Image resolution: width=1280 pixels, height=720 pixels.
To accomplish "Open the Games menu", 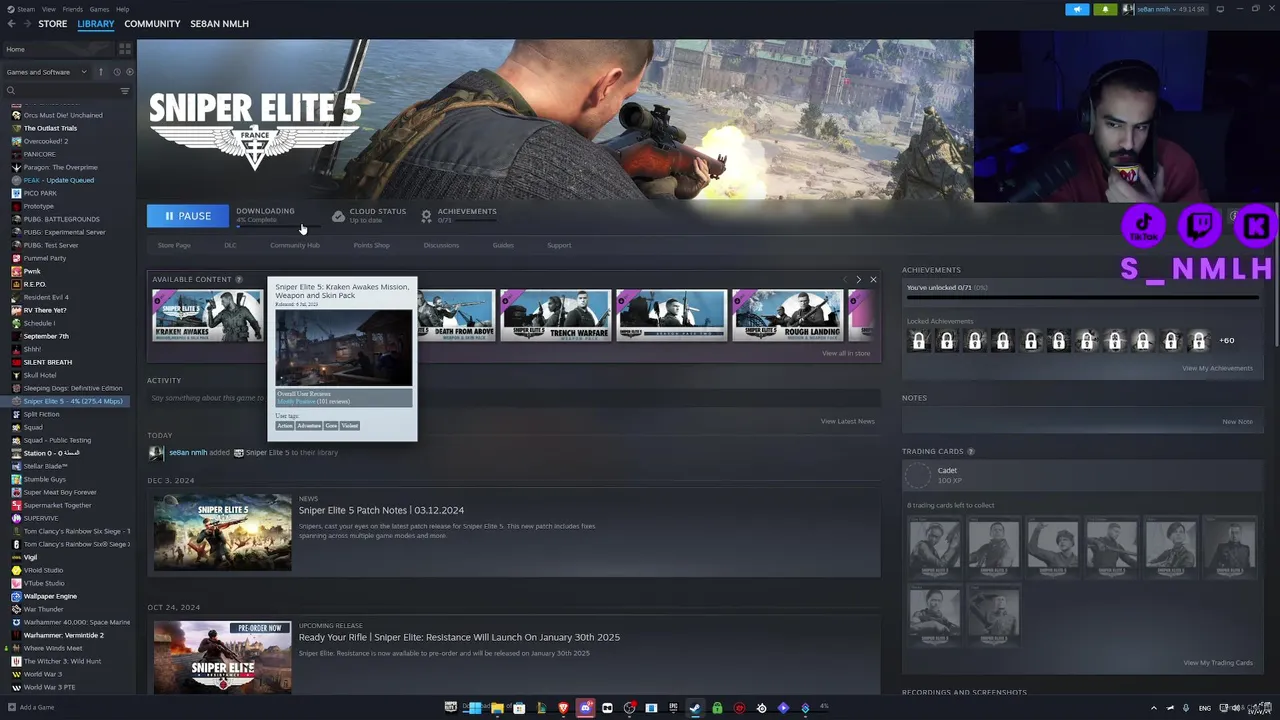I will [x=99, y=9].
